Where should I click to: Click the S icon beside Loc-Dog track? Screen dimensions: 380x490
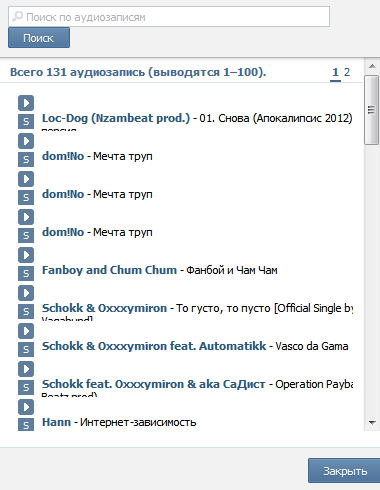click(26, 122)
